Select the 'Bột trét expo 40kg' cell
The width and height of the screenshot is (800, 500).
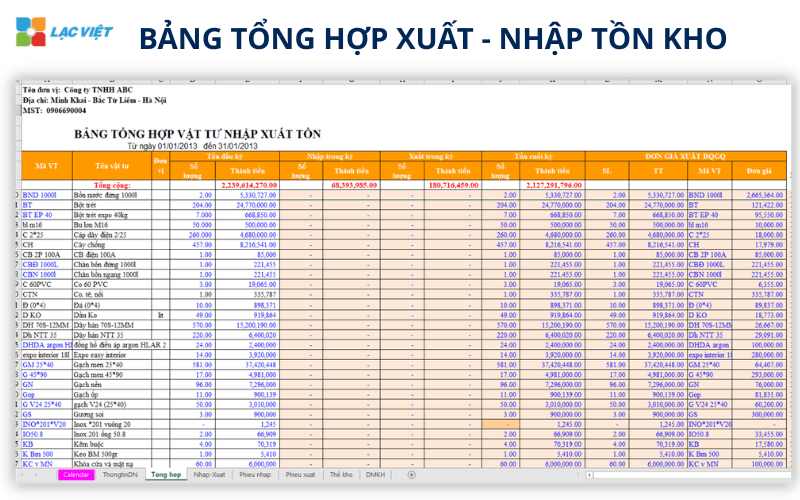pos(112,215)
